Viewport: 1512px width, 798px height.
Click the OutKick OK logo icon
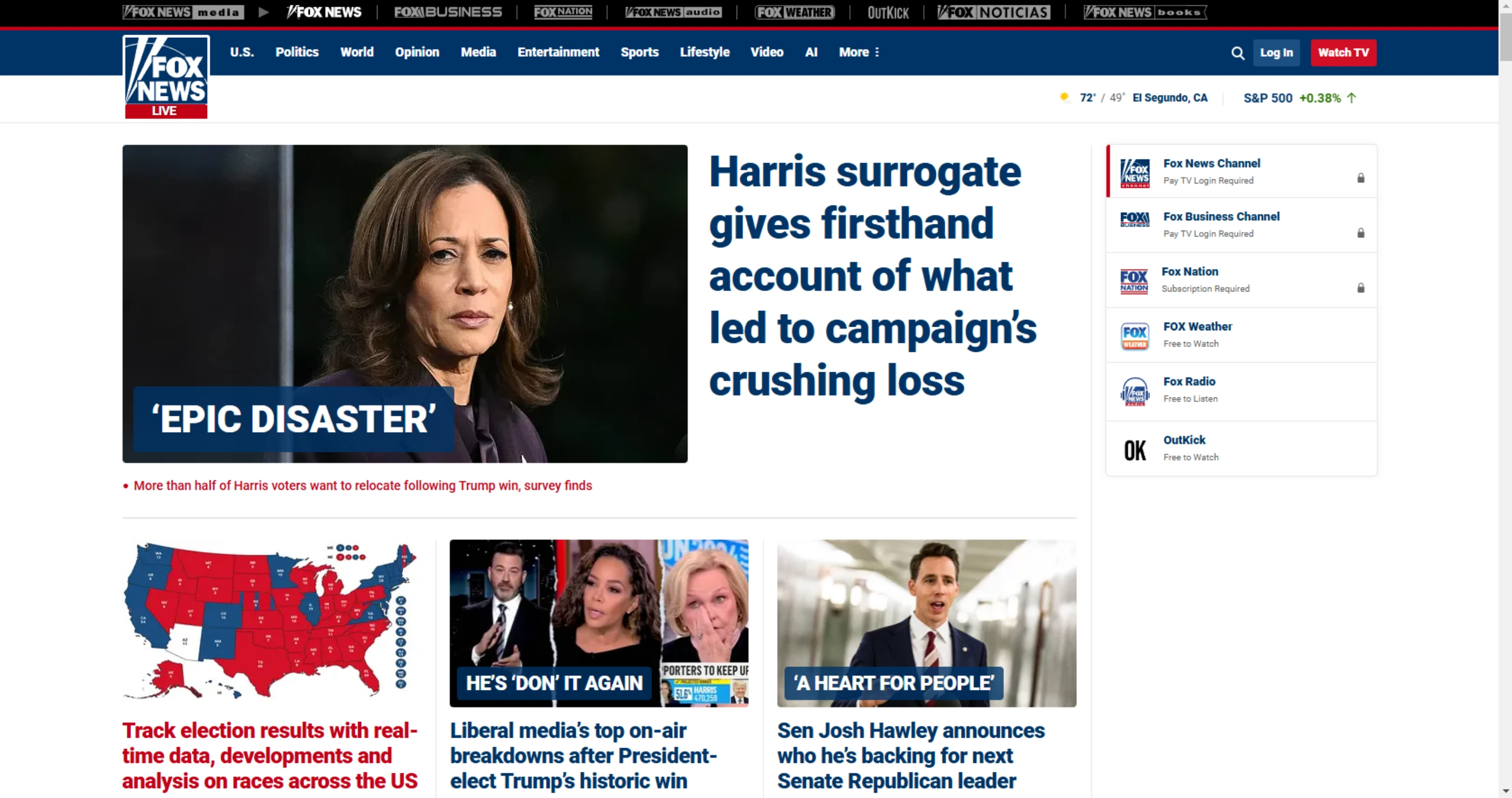coord(1135,450)
